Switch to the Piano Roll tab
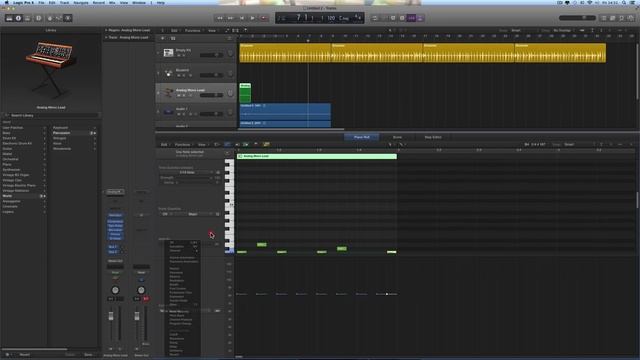Viewport: 640px width, 360px height. point(362,137)
